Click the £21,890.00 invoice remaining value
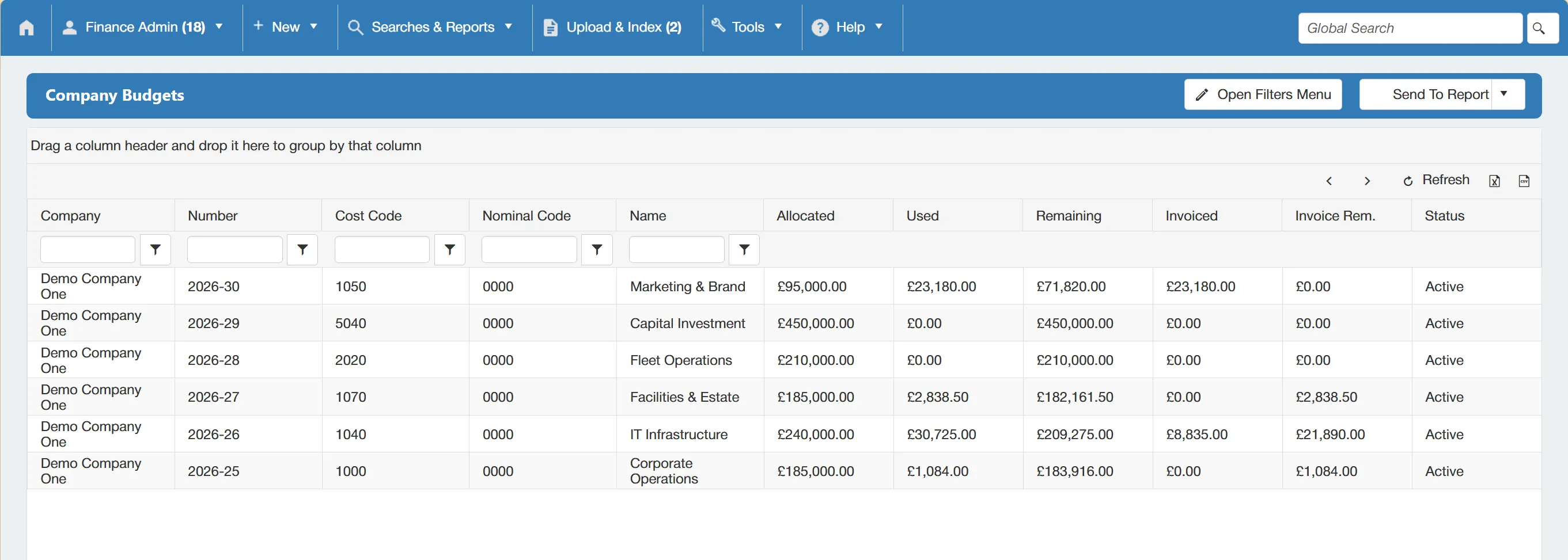 click(1330, 434)
